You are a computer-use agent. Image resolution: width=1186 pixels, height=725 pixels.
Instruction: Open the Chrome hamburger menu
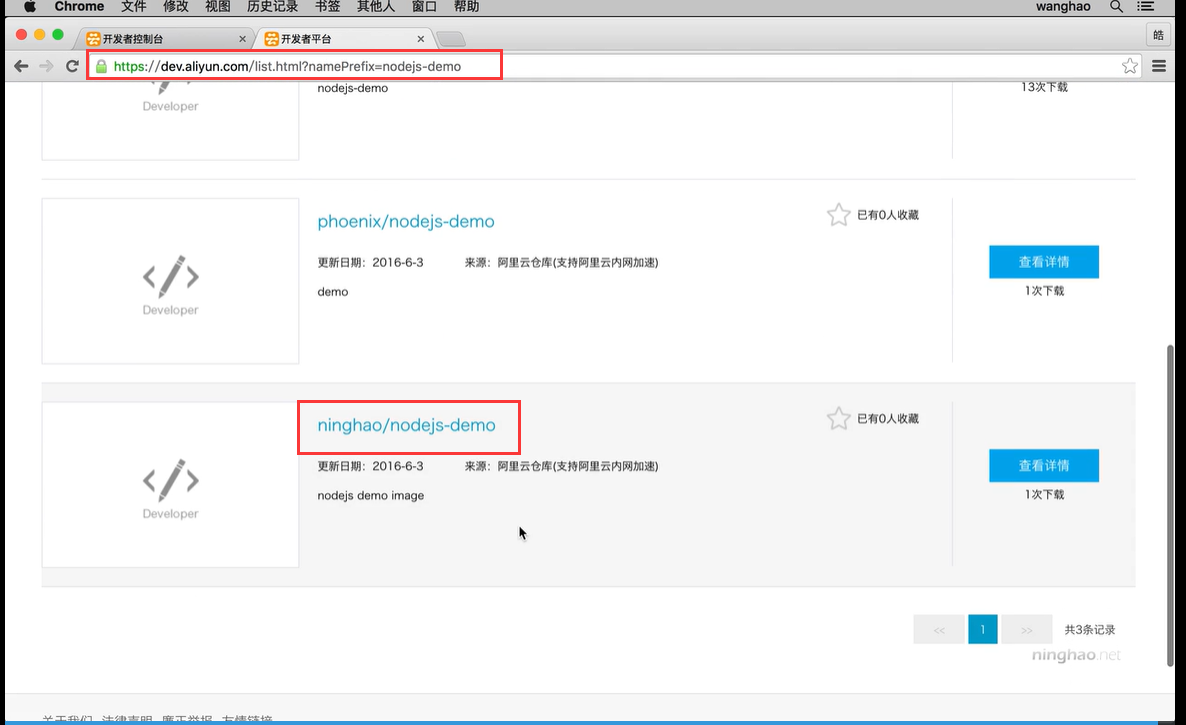[x=1159, y=67]
